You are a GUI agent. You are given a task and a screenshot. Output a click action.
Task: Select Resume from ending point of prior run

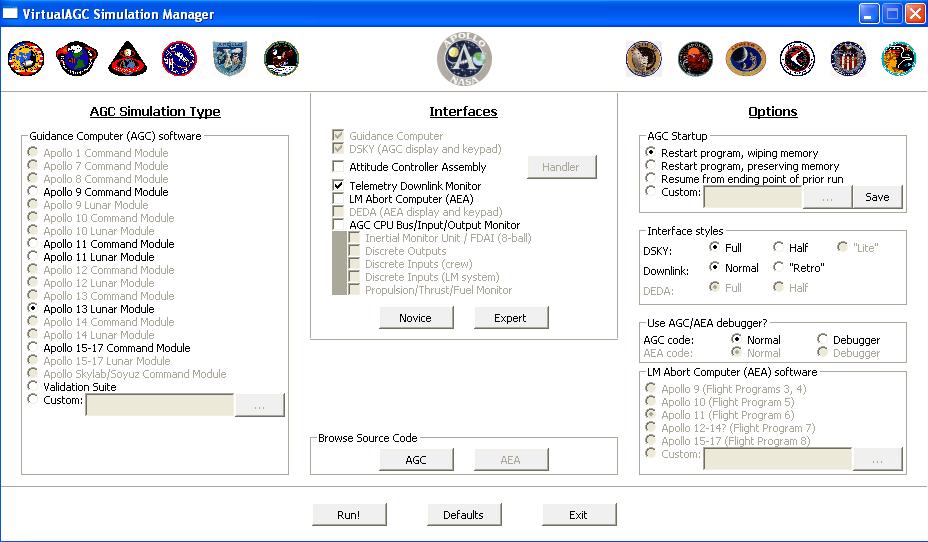[x=651, y=179]
